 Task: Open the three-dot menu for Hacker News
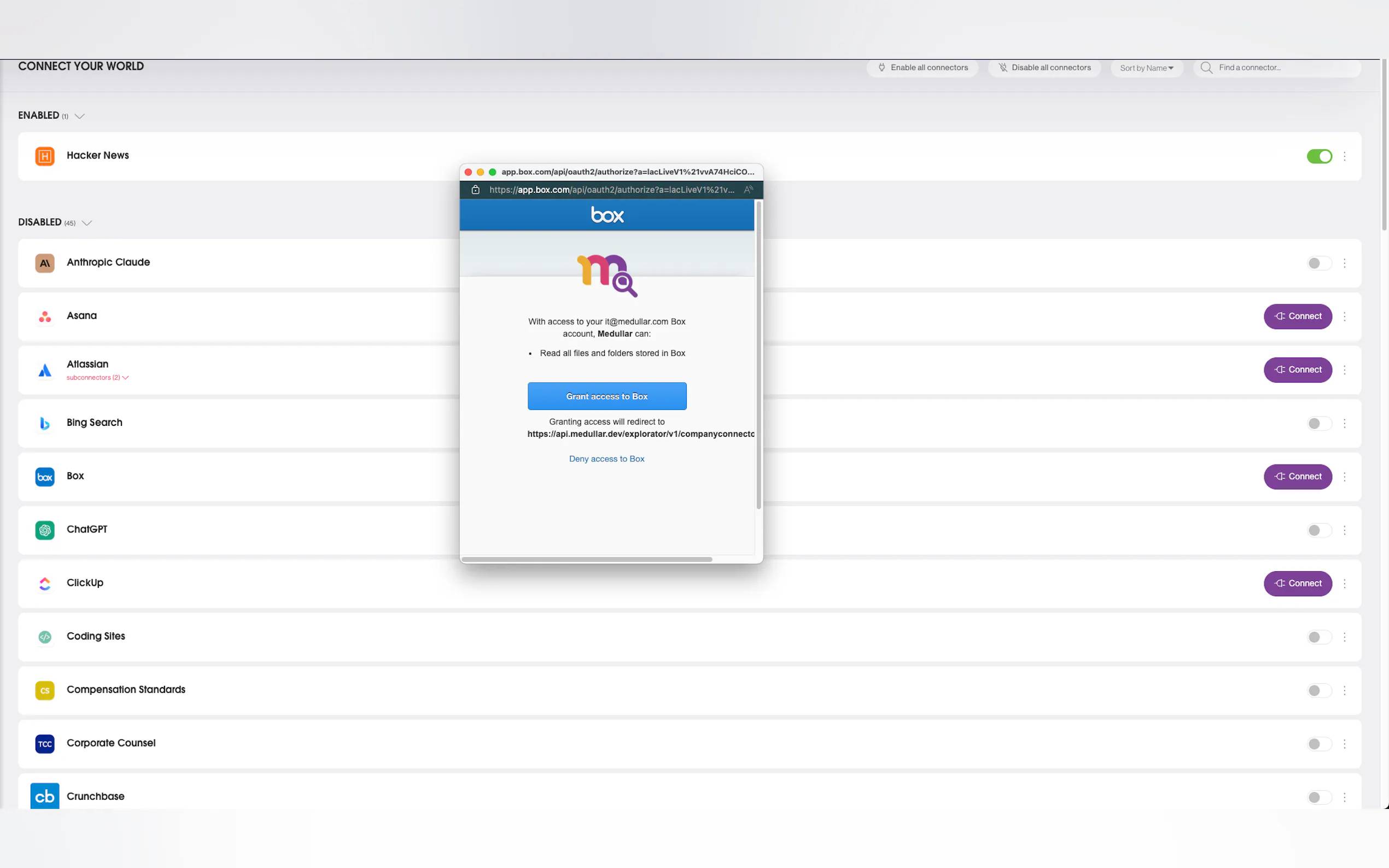point(1344,156)
